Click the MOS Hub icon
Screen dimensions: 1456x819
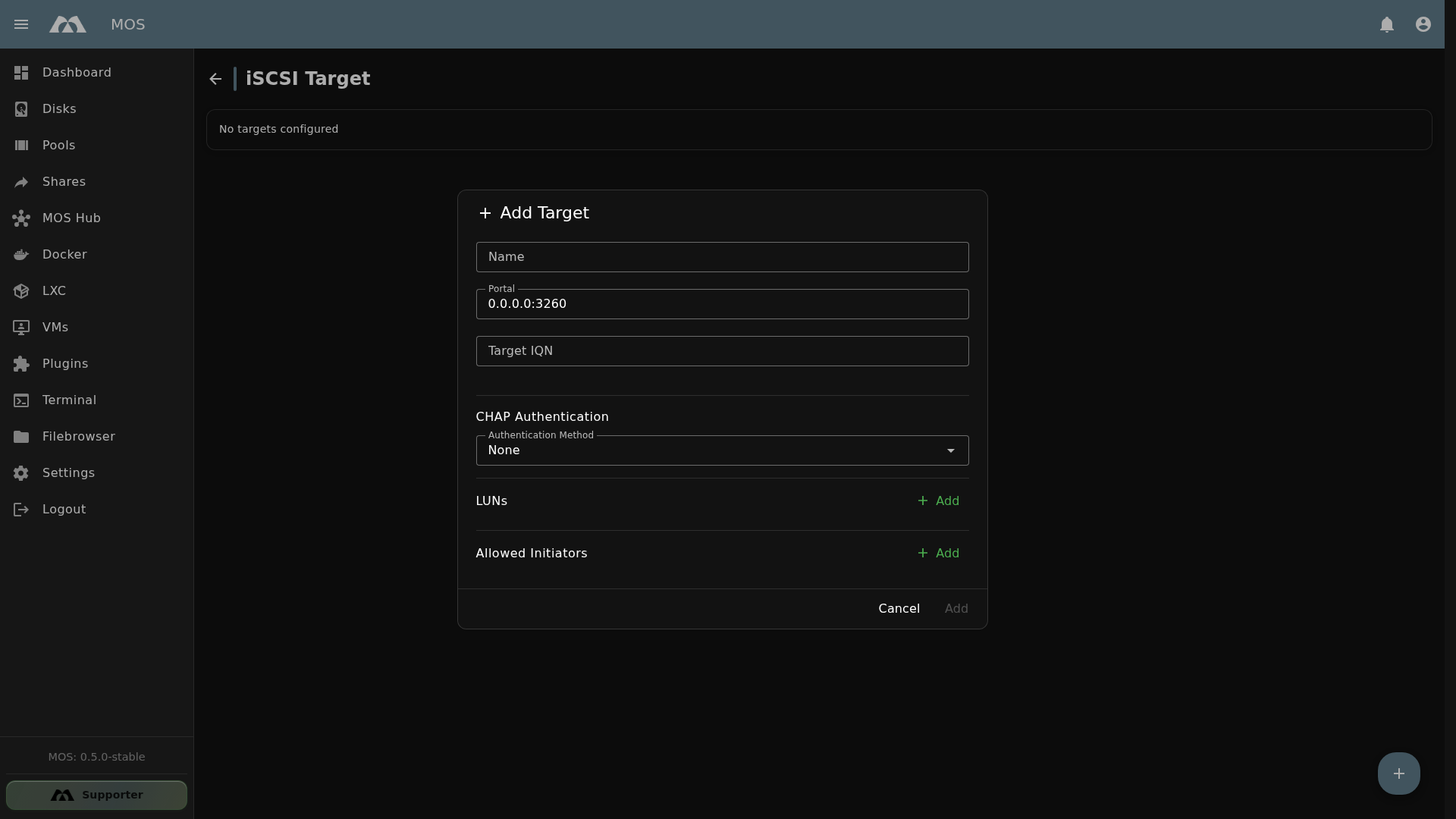(21, 218)
